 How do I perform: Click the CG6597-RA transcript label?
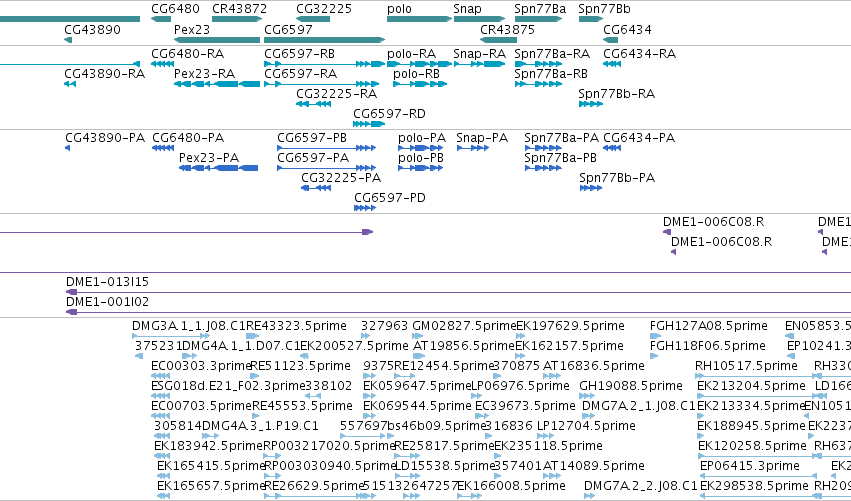click(x=301, y=73)
